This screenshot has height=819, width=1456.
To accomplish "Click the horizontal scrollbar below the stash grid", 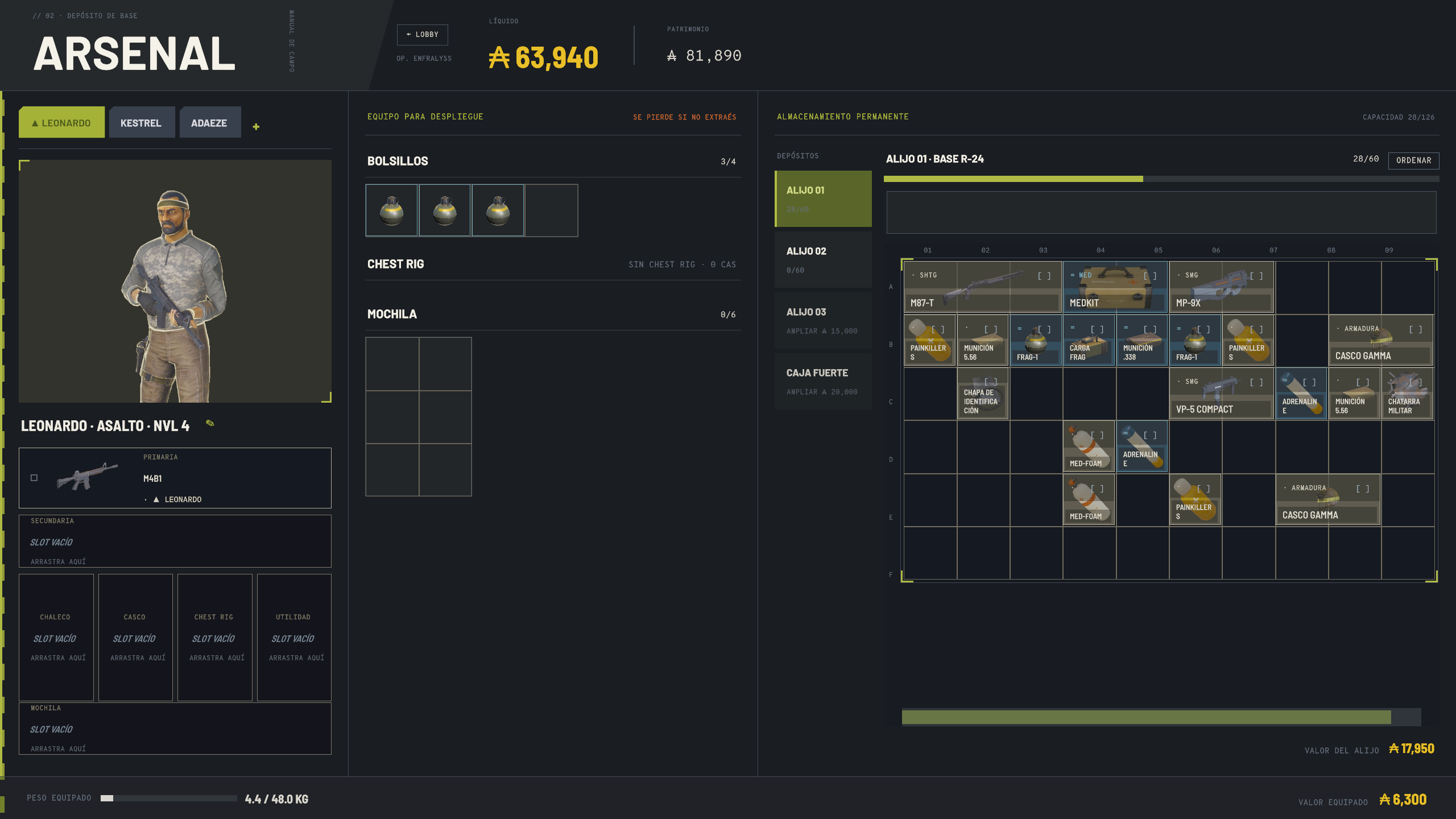I will 1161,717.
